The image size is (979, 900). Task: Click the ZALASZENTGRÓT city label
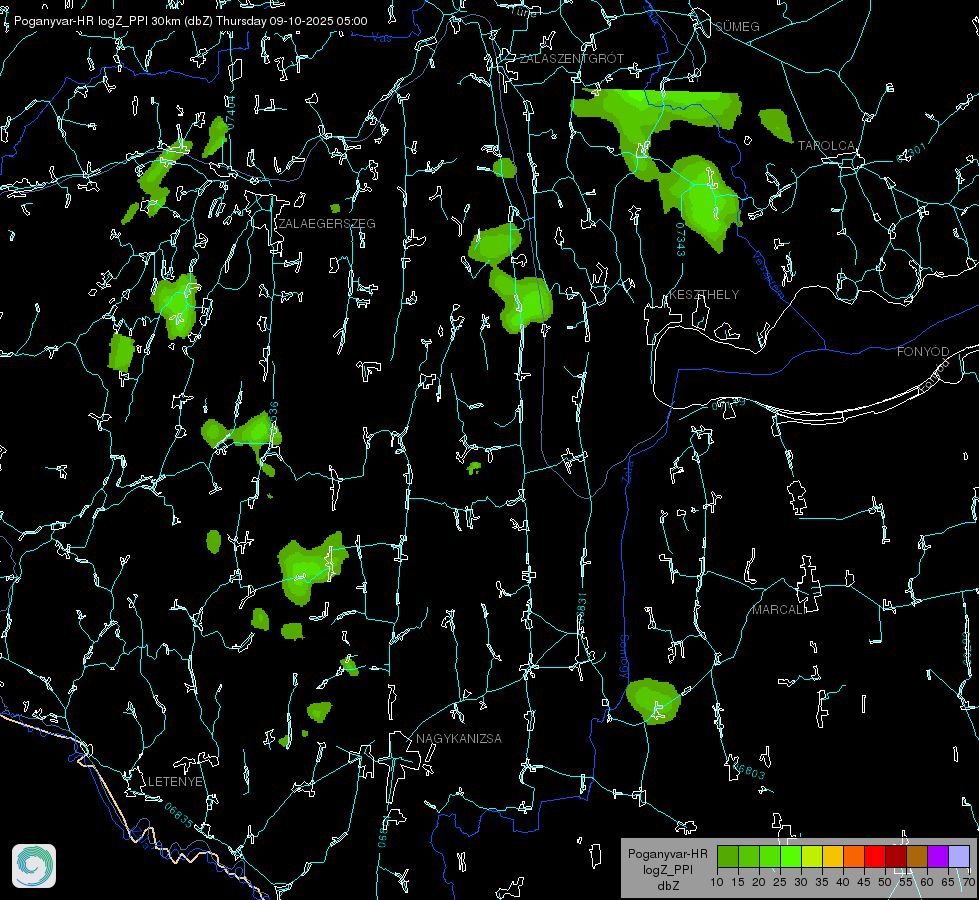(572, 59)
